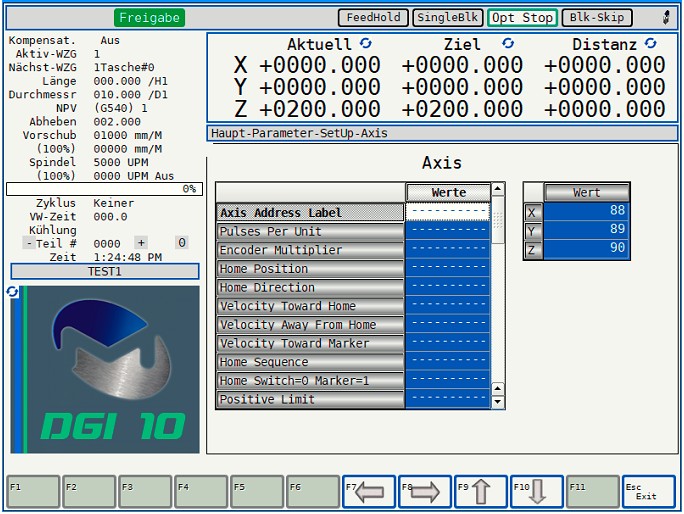Screen dimensions: 684x514
Task: Click the Pulses Per Unit value cell
Action: (448, 231)
